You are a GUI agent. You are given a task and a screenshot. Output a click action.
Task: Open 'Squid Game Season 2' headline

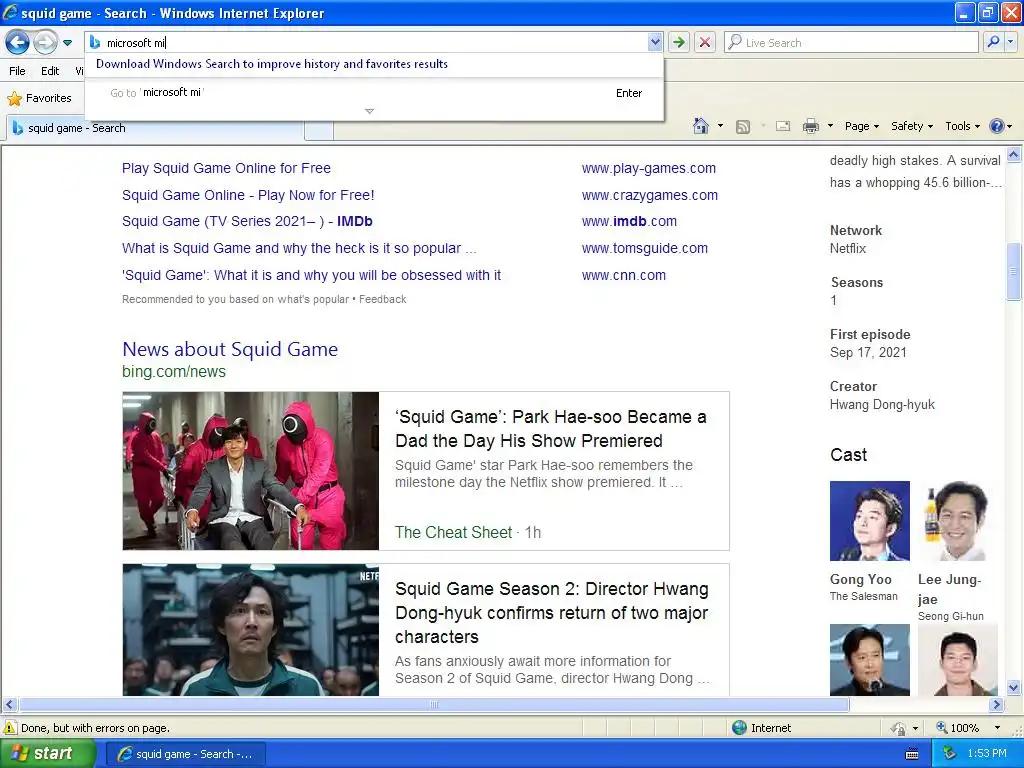[x=551, y=613]
